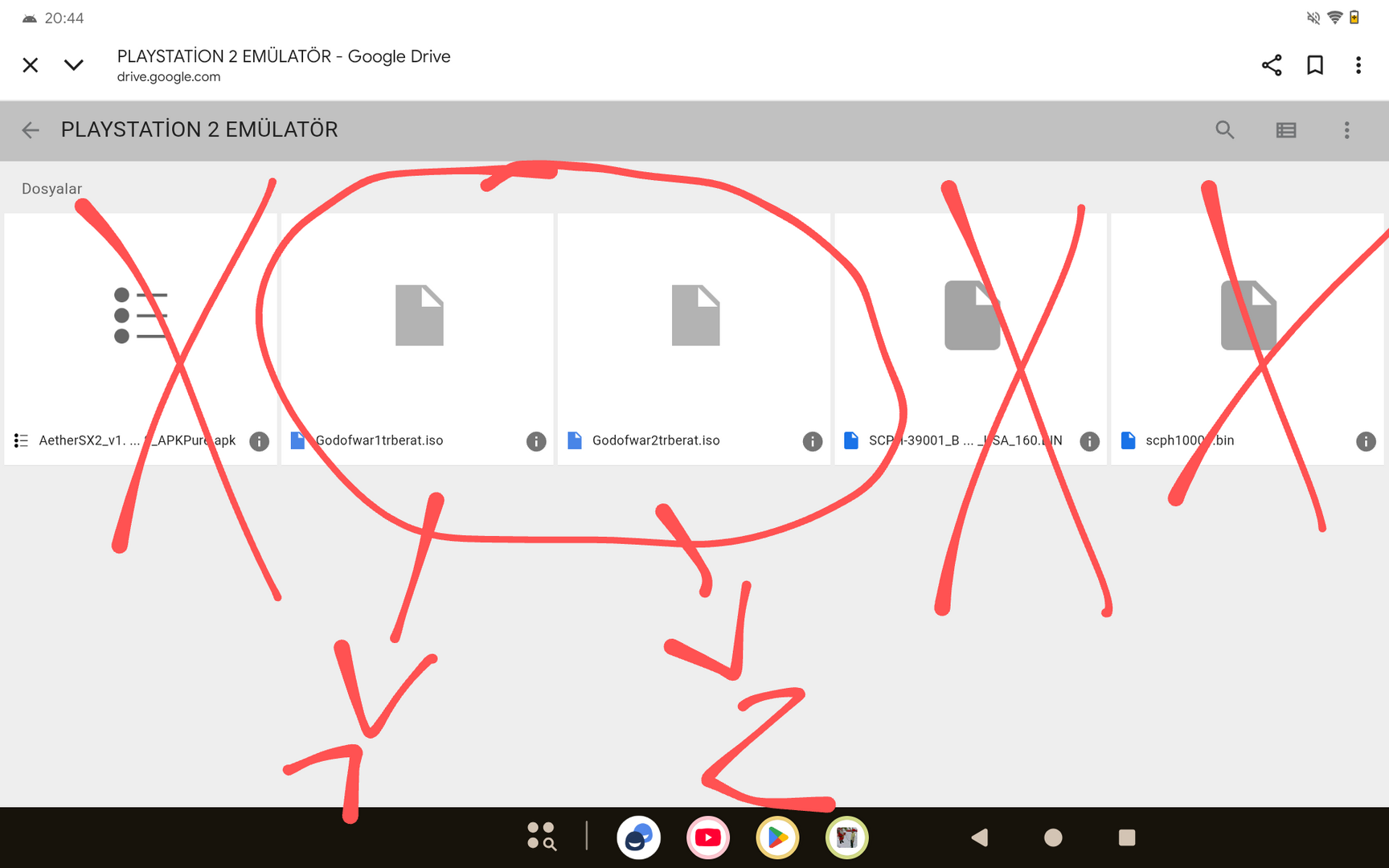Tap the Android back navigation button
This screenshot has height=868, width=1389.
(x=980, y=837)
